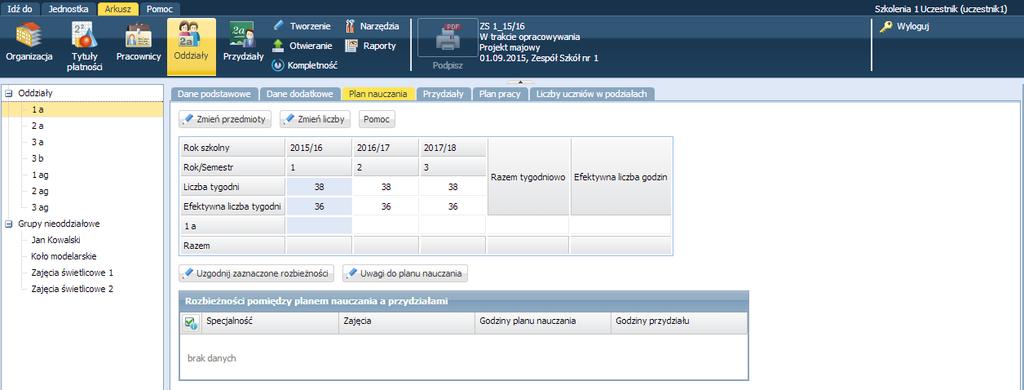Toggle the discrepancies select-all checkbox icon

(x=191, y=323)
